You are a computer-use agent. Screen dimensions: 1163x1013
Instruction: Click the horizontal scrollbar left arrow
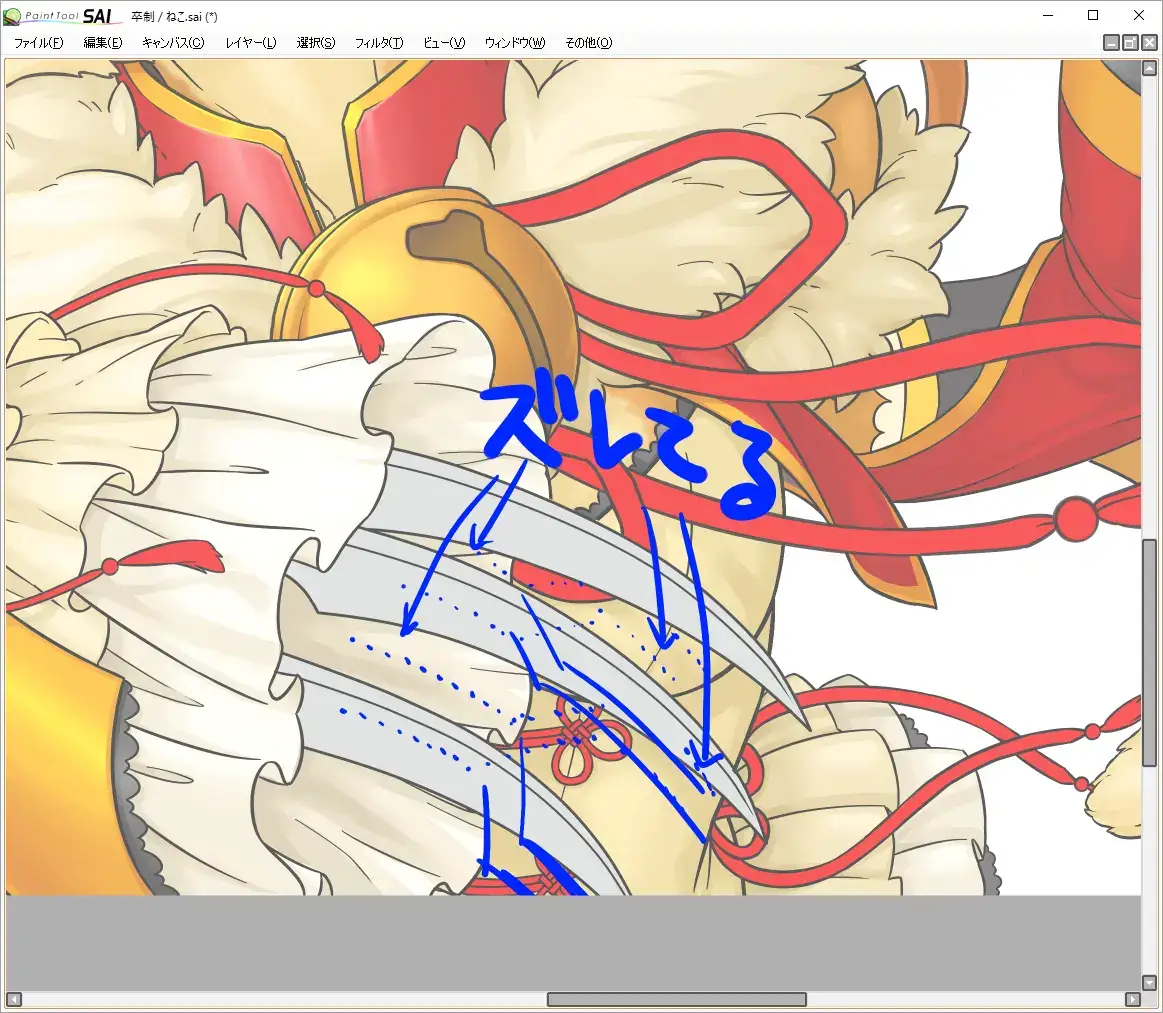pyautogui.click(x=13, y=999)
